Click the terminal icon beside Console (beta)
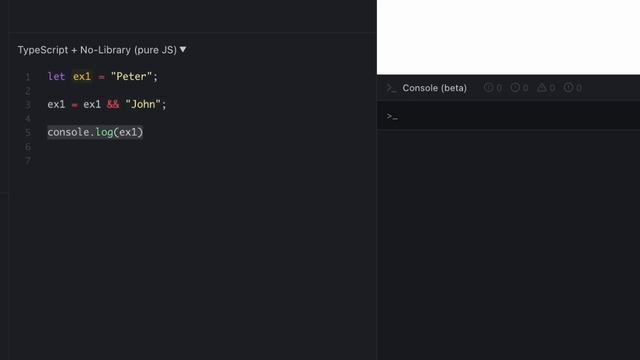This screenshot has height=360, width=640. point(391,88)
